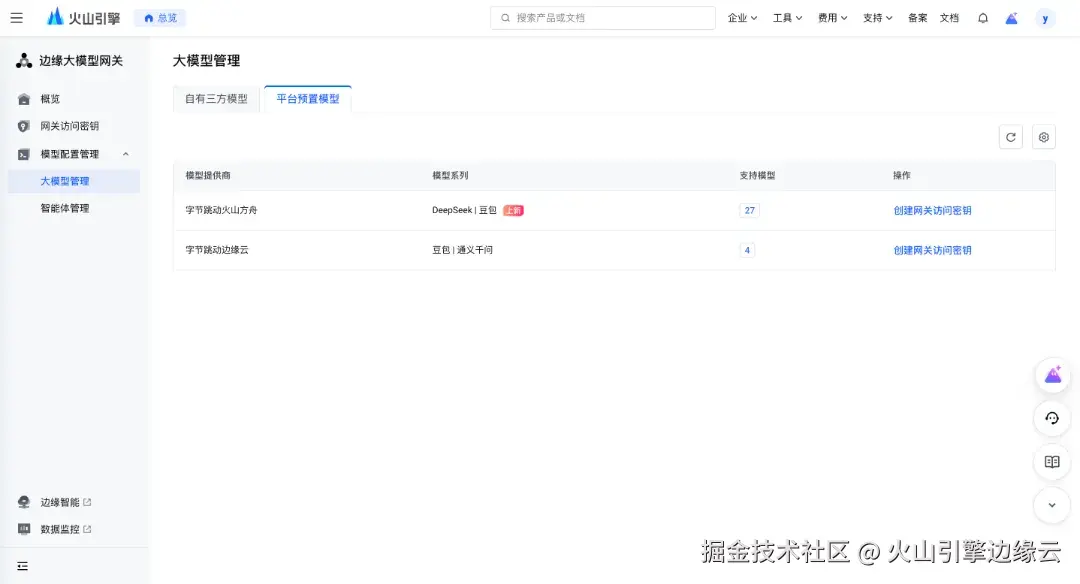Open the 工具 dropdown menu
1080x584 pixels.
[x=787, y=18]
